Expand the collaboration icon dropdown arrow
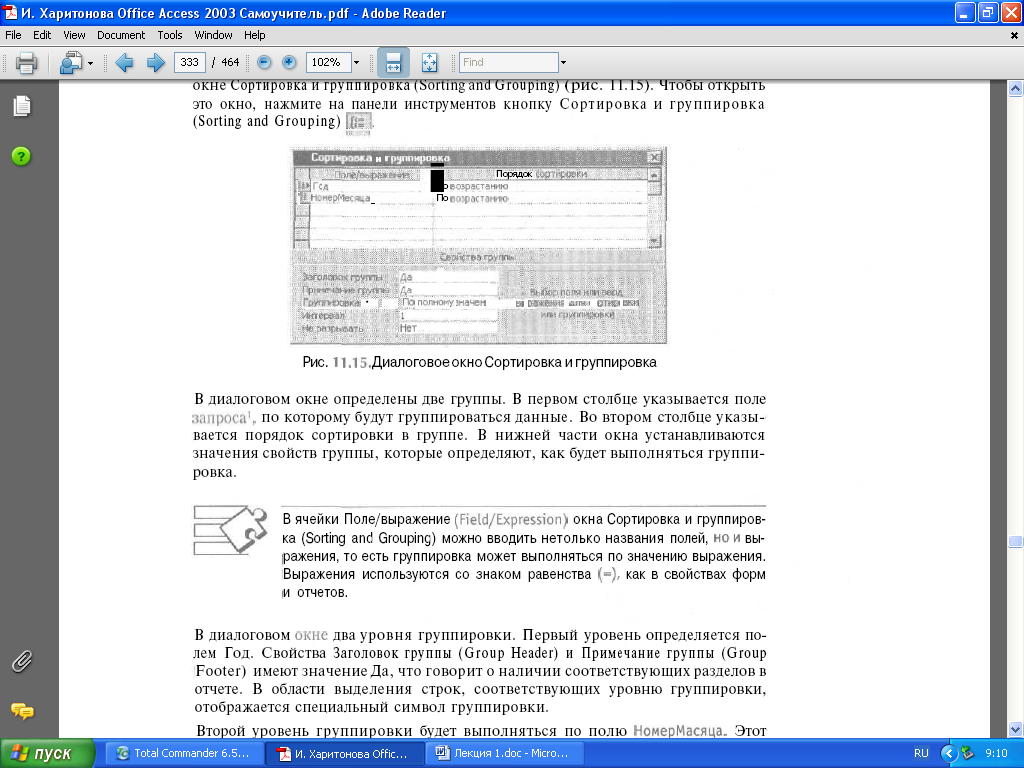 [91, 63]
